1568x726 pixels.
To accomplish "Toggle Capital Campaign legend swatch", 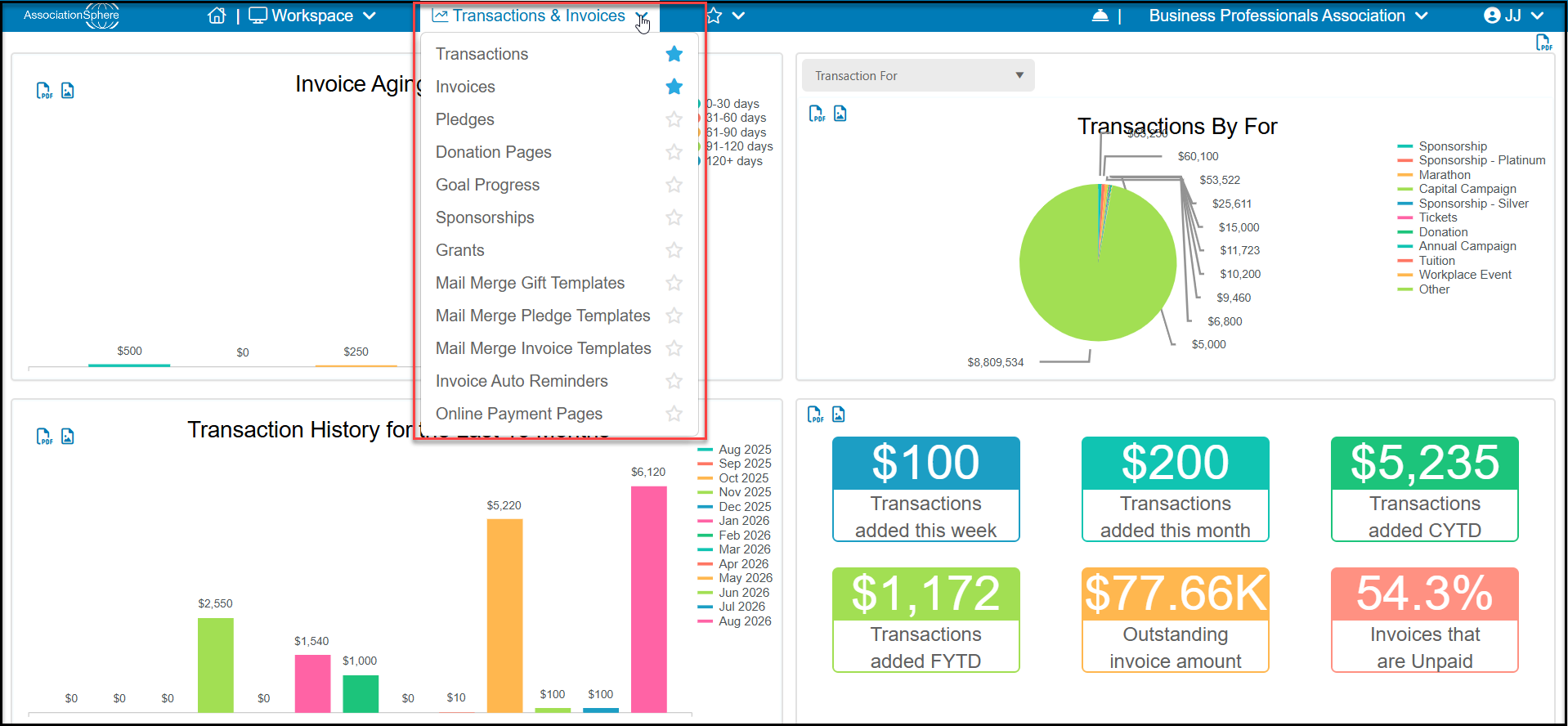I will [1405, 189].
